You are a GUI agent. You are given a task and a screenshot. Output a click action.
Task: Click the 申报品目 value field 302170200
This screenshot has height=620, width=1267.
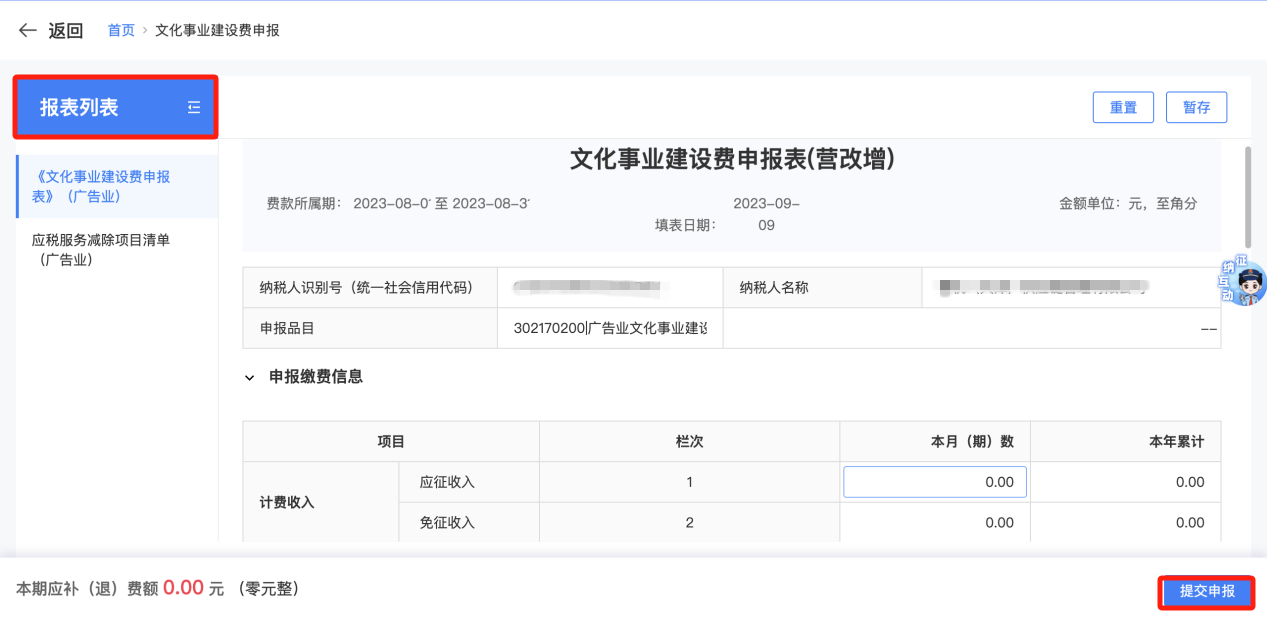[609, 328]
